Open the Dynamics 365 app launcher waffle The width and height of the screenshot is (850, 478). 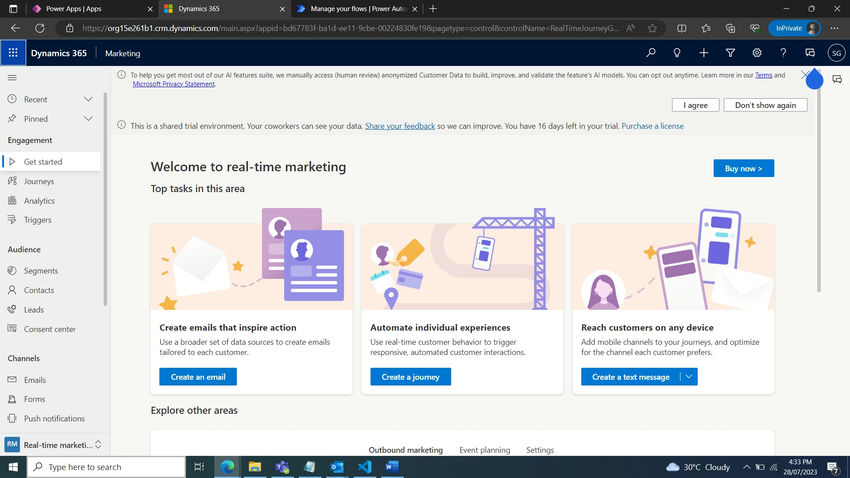point(13,53)
